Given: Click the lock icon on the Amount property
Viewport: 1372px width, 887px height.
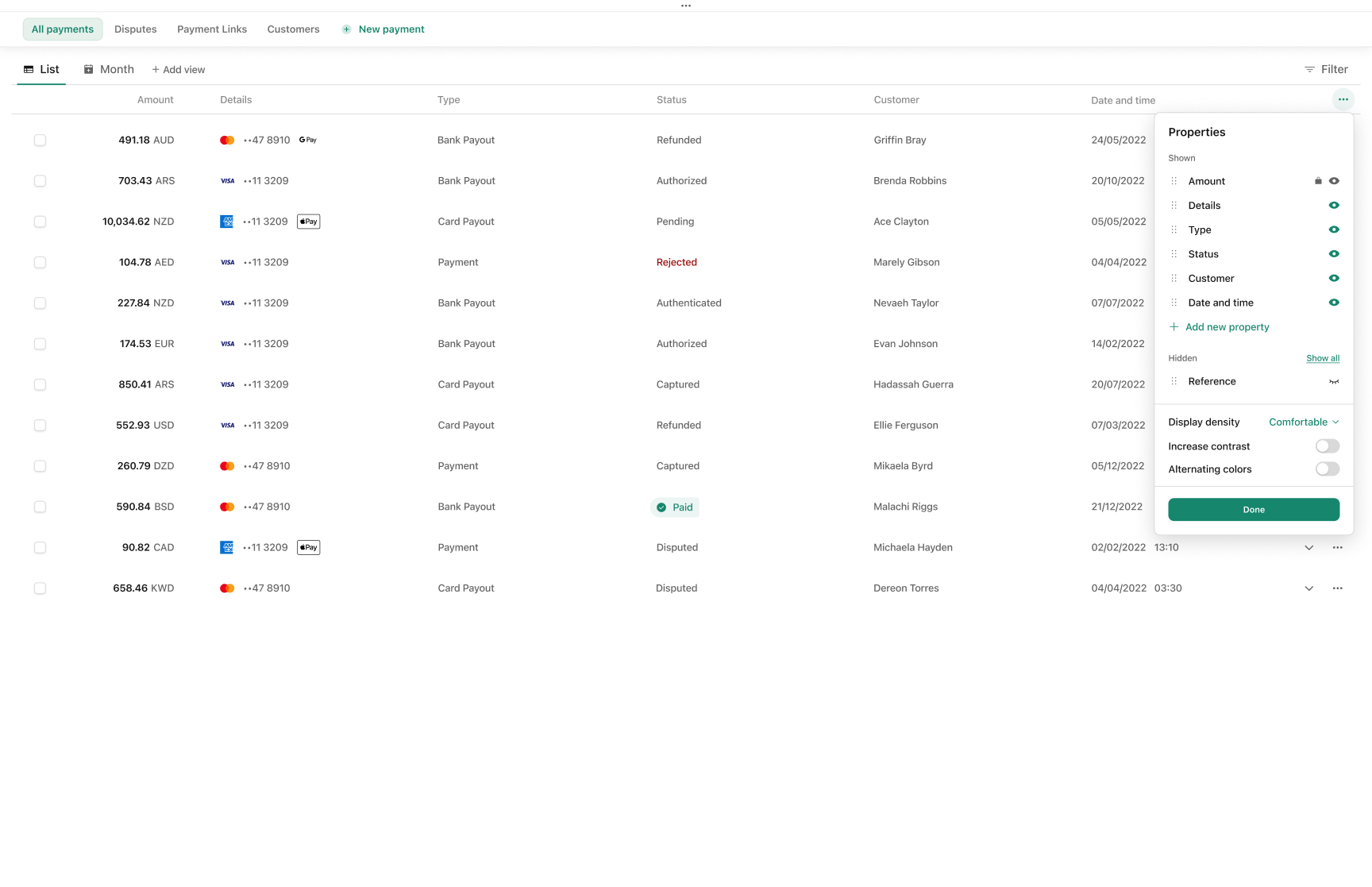Looking at the screenshot, I should pos(1318,181).
